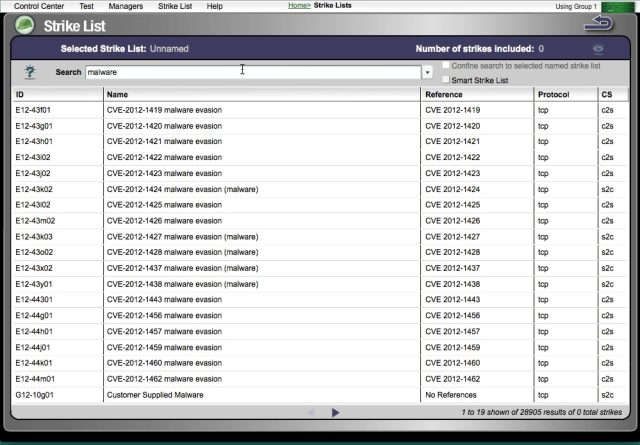Sort by the Name column header
Screen dimensions: 640x445
pyautogui.click(x=262, y=94)
